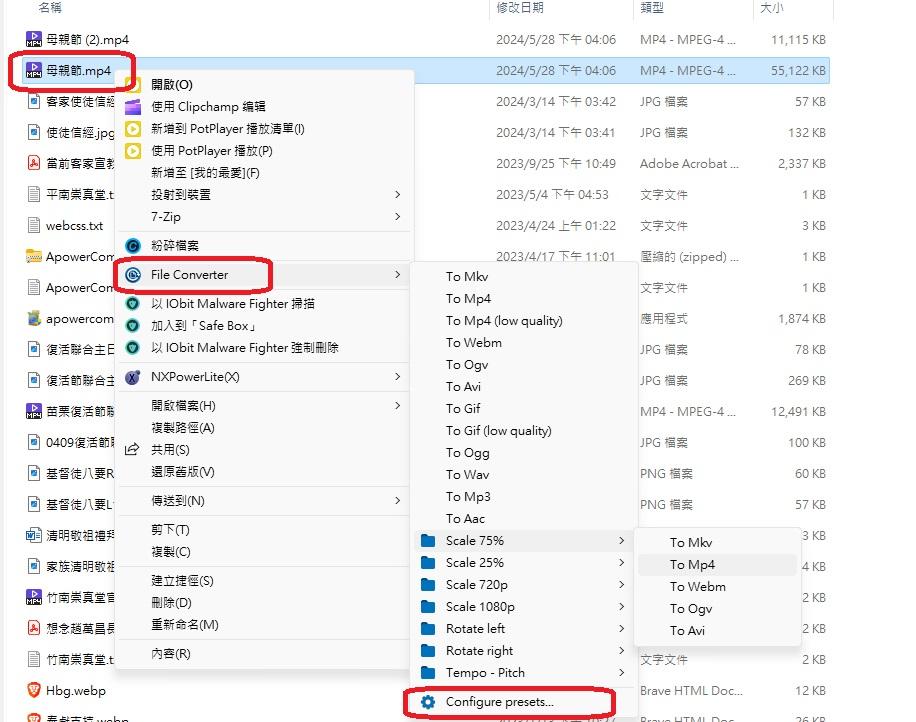Click the Configure presets gear icon
Screen dimensions: 916x722
tap(428, 702)
